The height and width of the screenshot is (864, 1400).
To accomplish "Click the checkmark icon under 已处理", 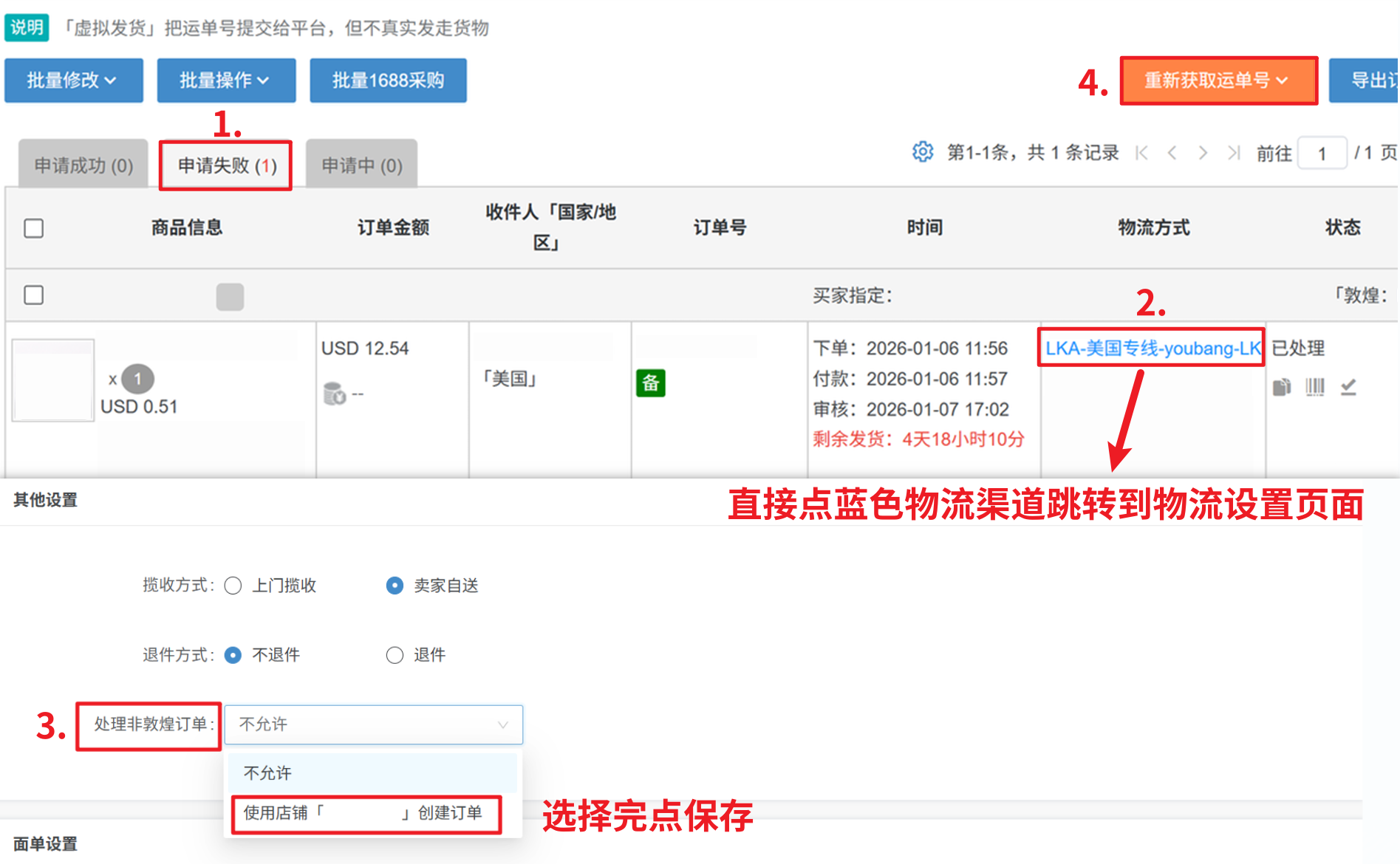I will tap(1348, 386).
